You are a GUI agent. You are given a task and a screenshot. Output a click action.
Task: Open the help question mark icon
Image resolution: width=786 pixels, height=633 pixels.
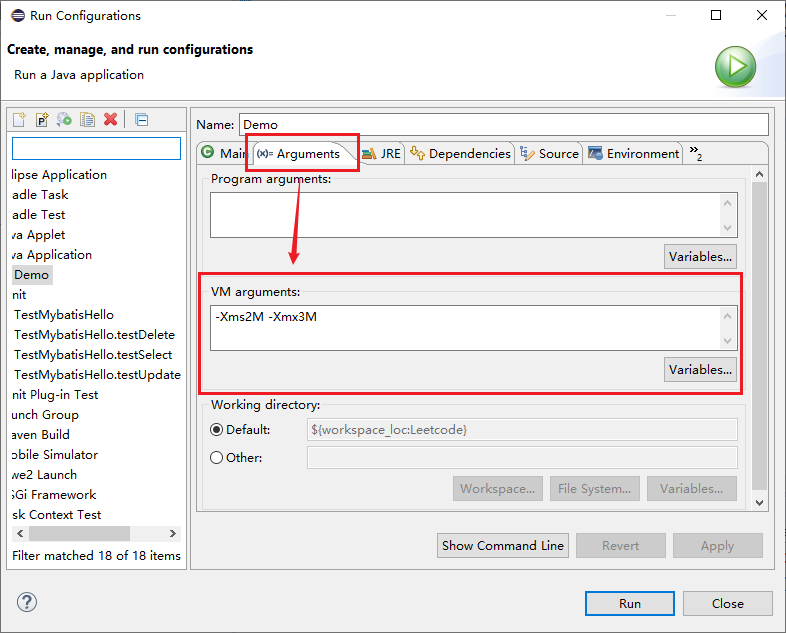tap(27, 602)
